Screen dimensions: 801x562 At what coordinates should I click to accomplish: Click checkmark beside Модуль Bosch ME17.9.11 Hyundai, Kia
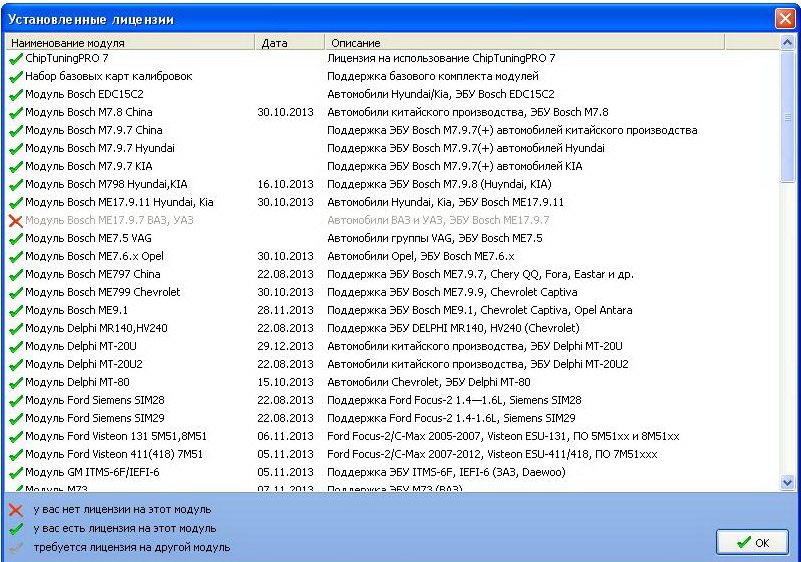click(16, 203)
